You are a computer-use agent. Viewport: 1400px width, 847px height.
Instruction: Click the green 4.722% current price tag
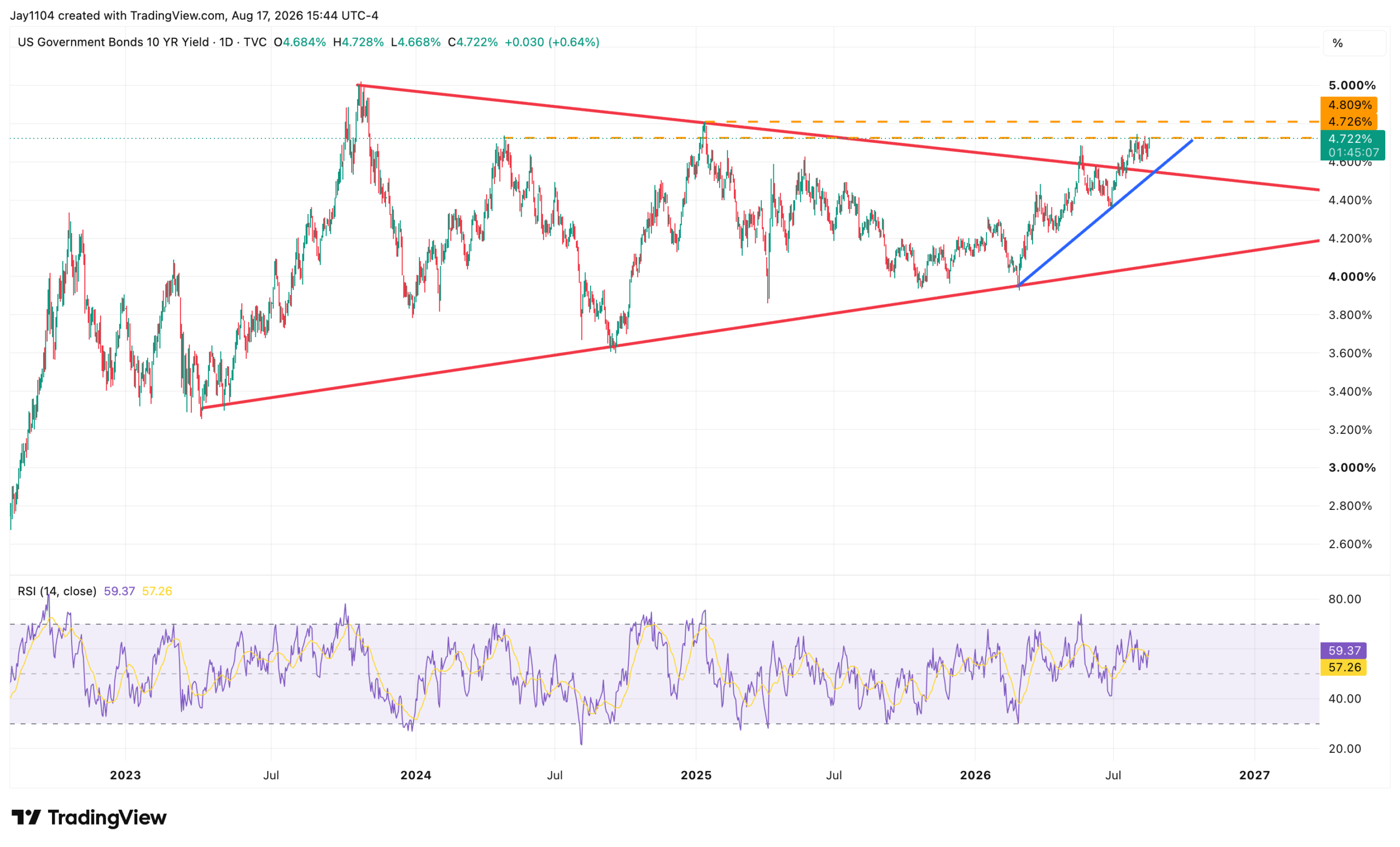tap(1352, 138)
